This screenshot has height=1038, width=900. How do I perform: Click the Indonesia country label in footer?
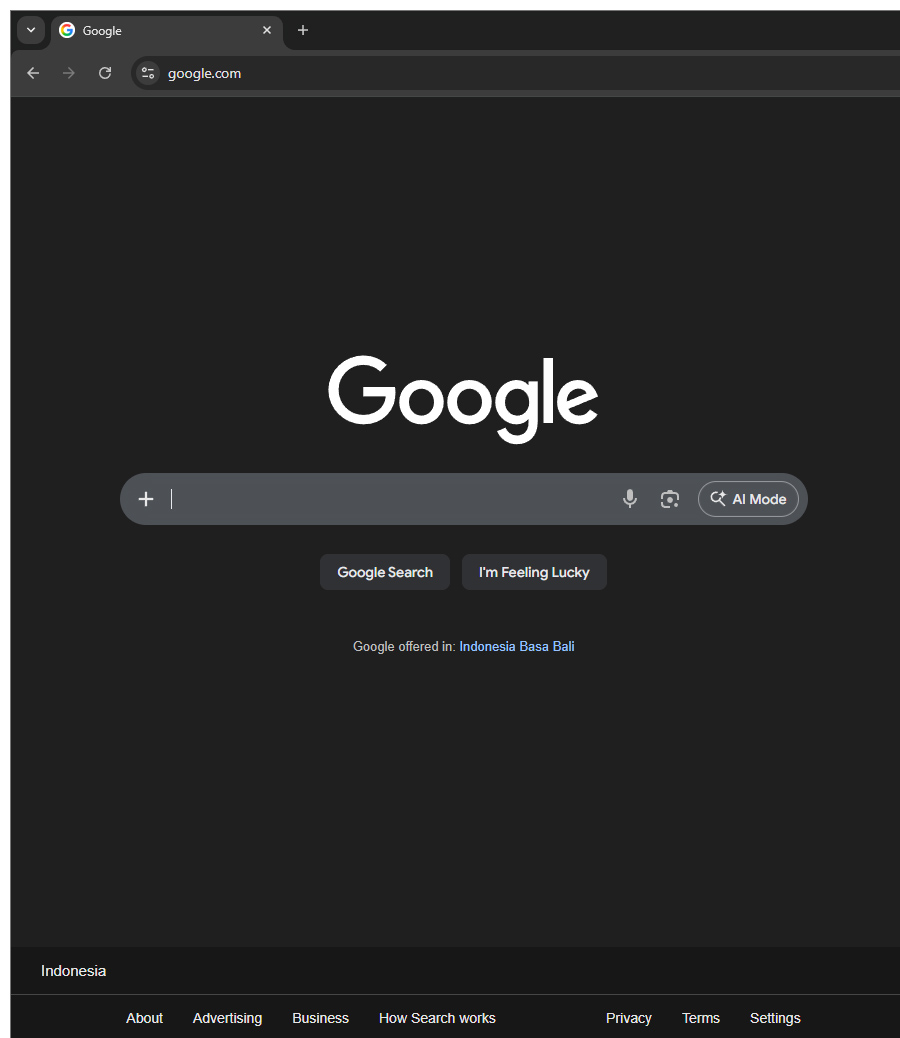(73, 970)
